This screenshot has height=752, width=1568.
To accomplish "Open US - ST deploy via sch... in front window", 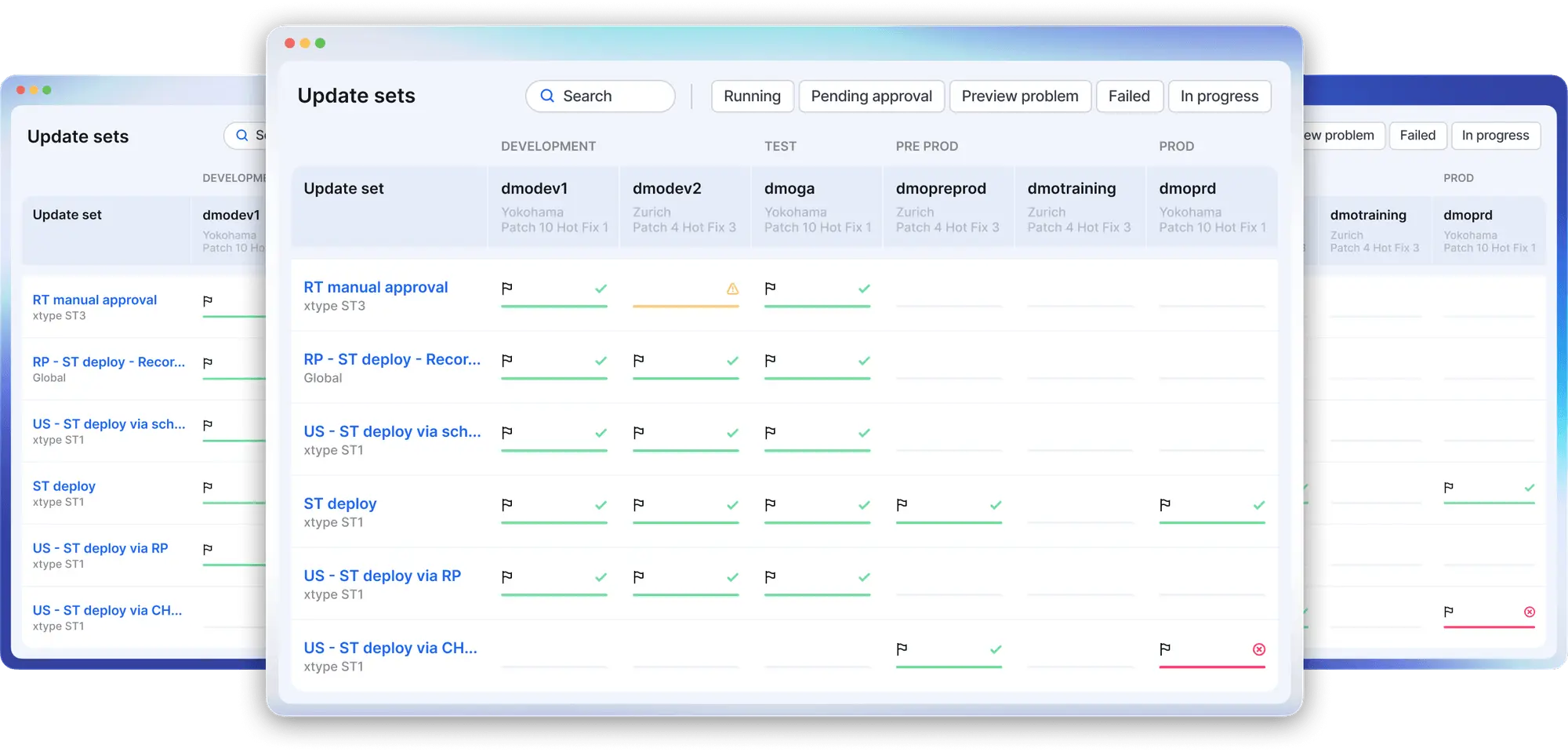I will point(392,432).
